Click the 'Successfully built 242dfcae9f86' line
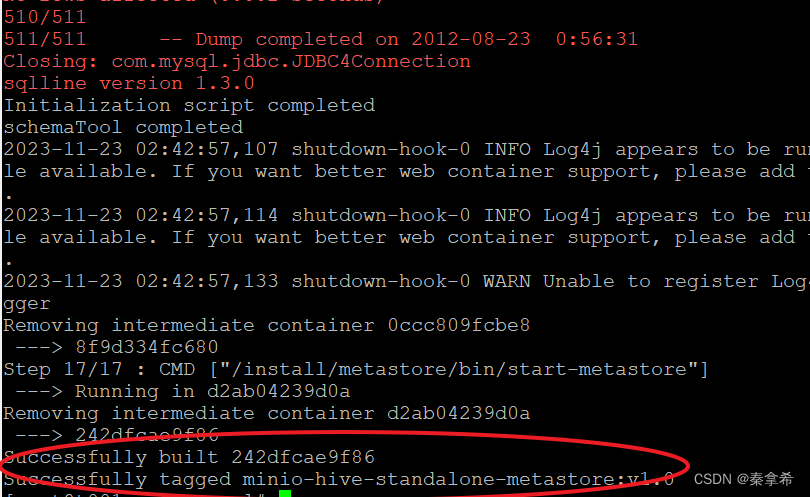 [x=189, y=457]
